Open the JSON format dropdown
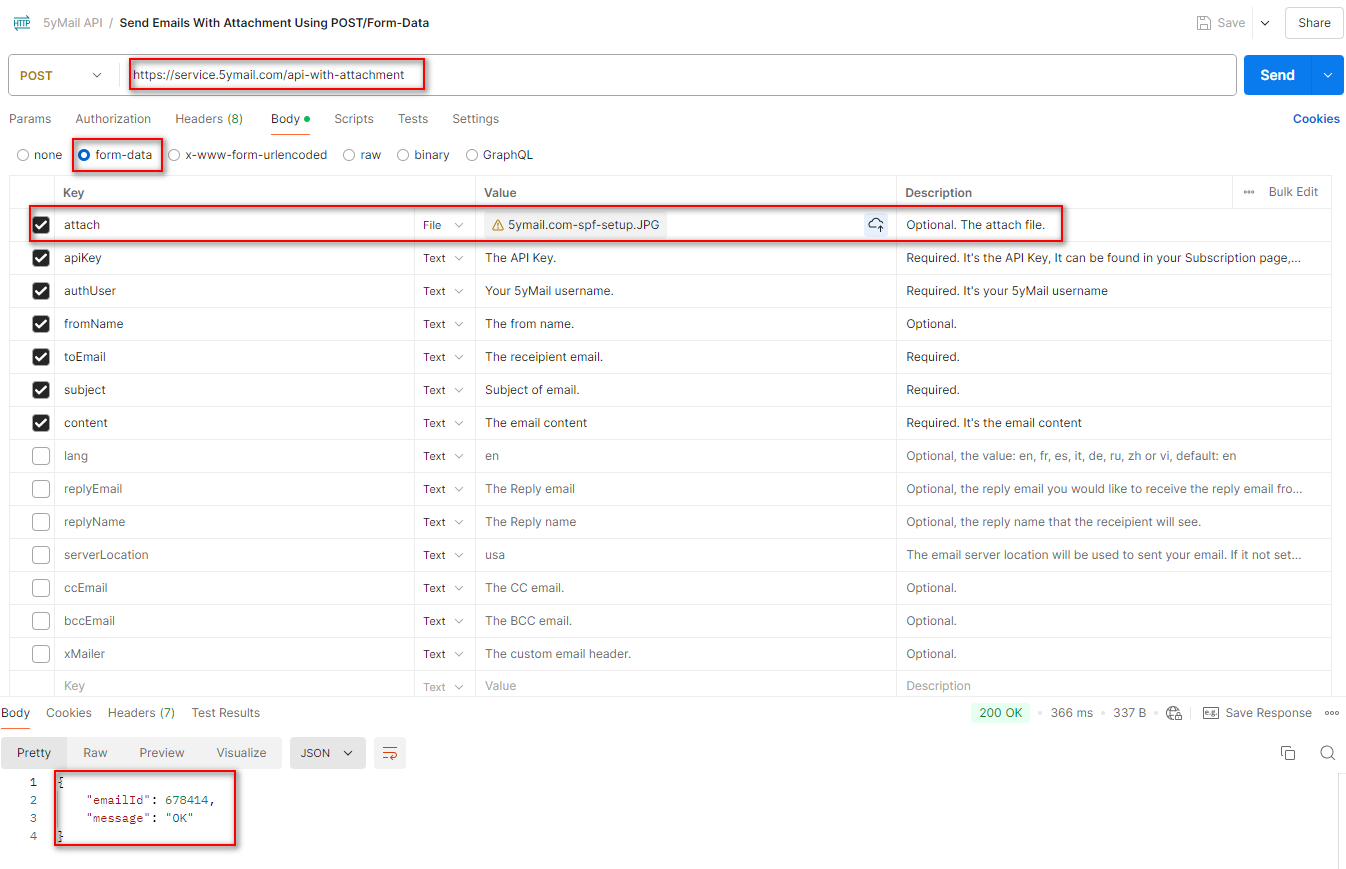This screenshot has height=869, width=1346. pos(328,753)
